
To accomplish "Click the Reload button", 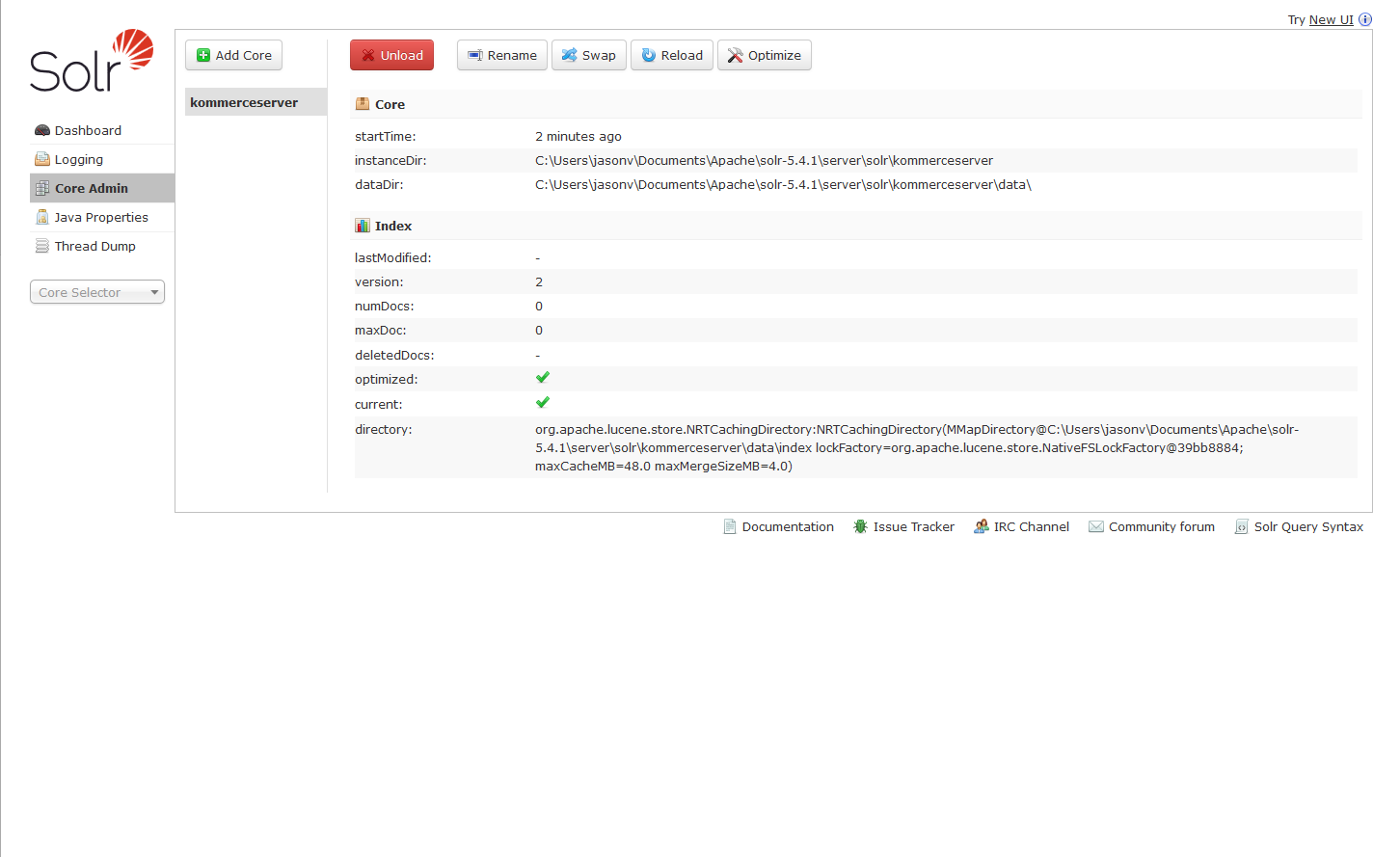I will tap(672, 56).
